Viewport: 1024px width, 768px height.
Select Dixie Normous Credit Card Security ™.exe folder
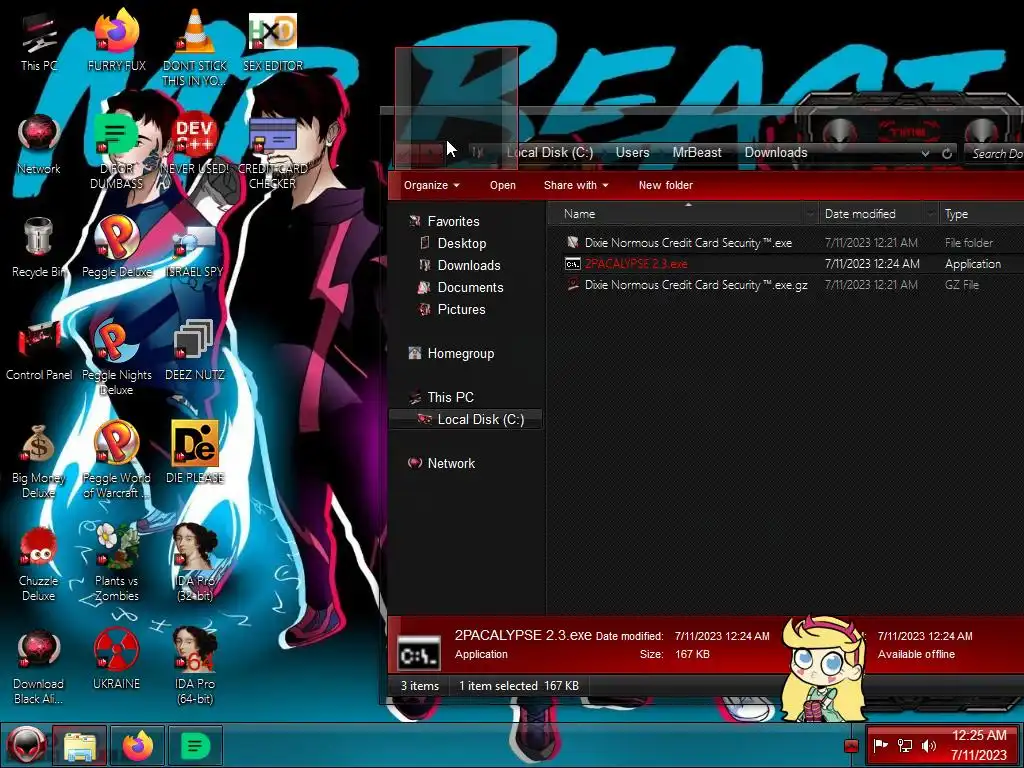point(688,243)
